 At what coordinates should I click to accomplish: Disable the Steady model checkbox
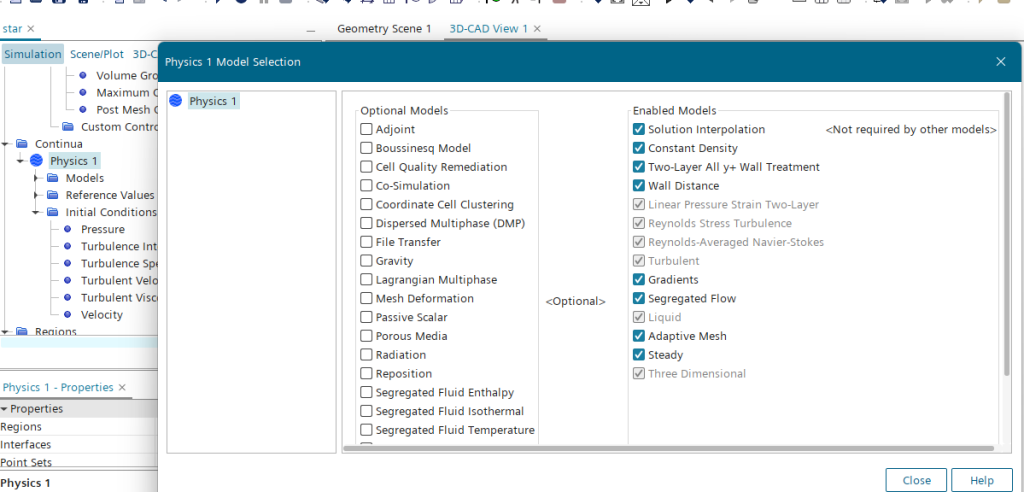pyautogui.click(x=638, y=355)
